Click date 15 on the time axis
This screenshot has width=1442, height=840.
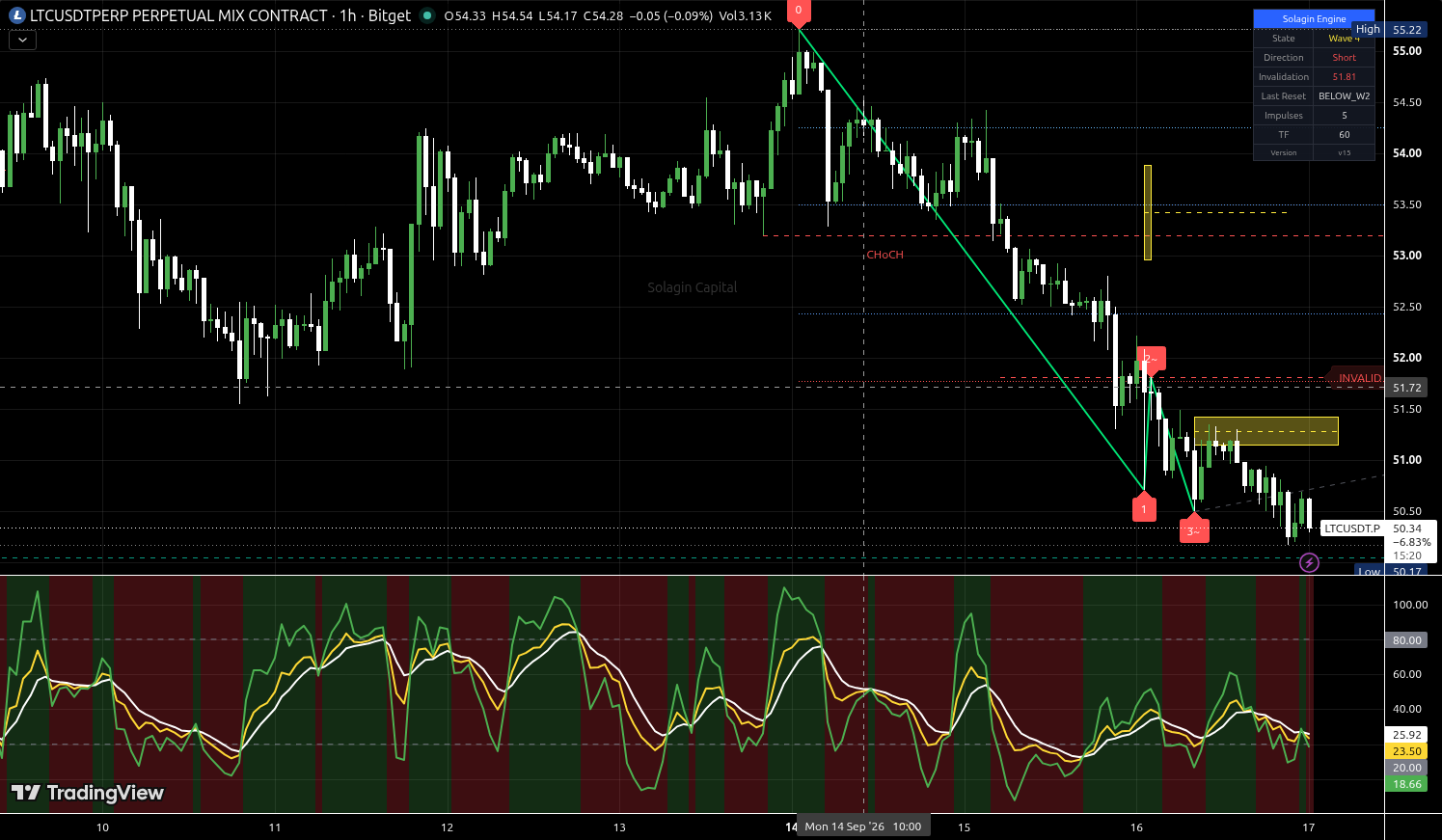click(964, 827)
